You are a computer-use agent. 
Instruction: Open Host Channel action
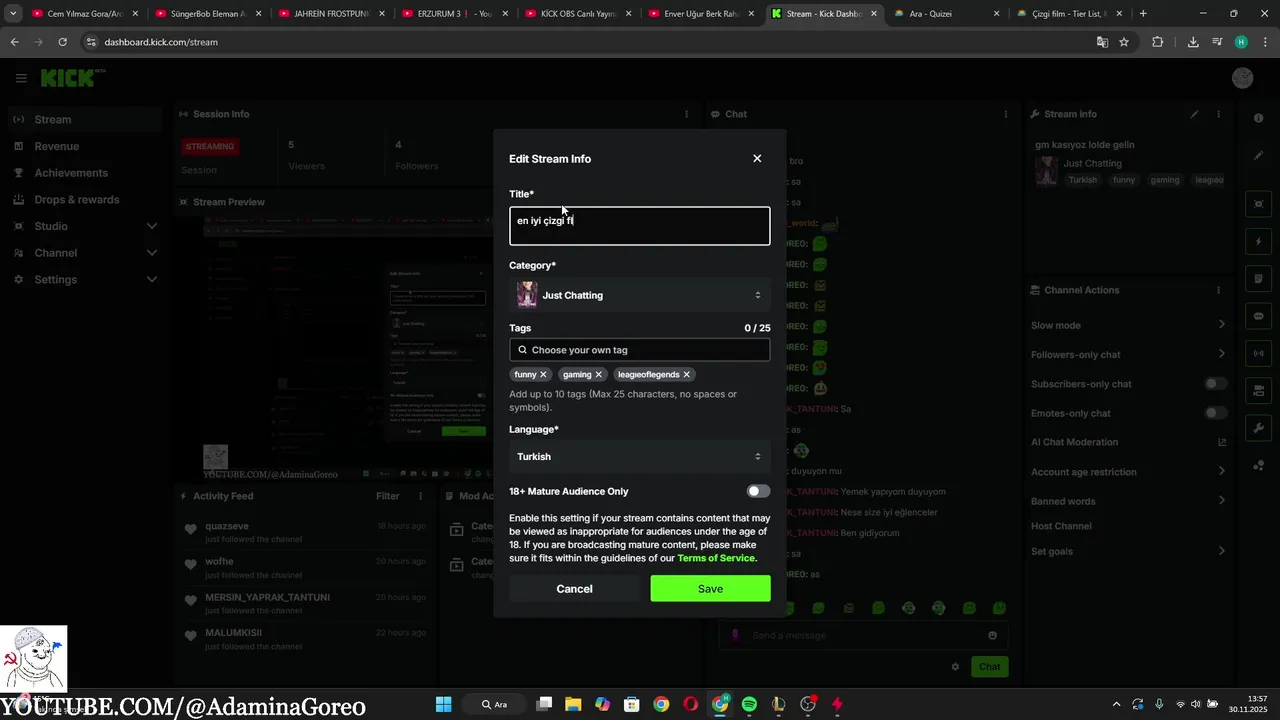pos(1061,526)
